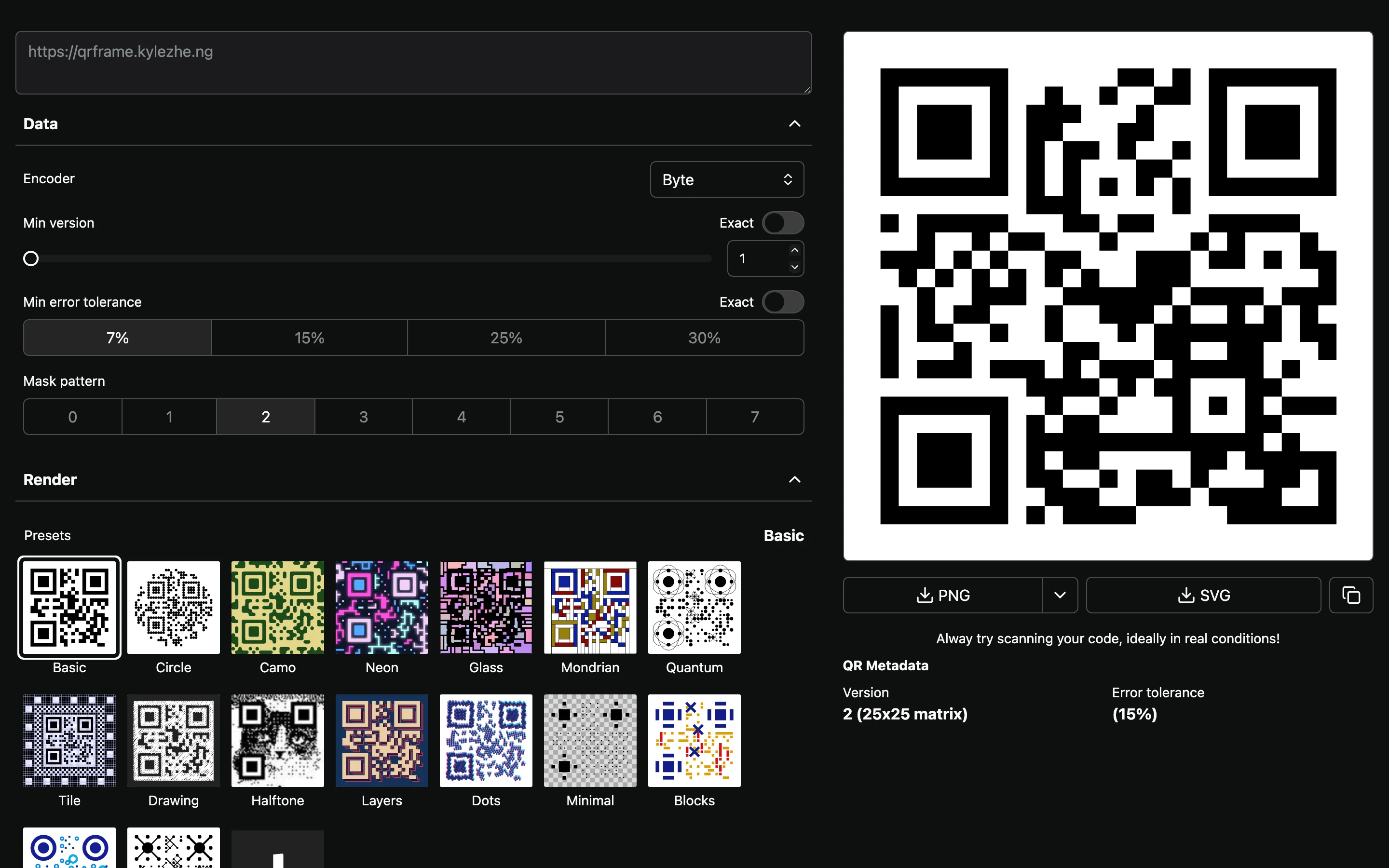Collapse the Render section

point(794,480)
